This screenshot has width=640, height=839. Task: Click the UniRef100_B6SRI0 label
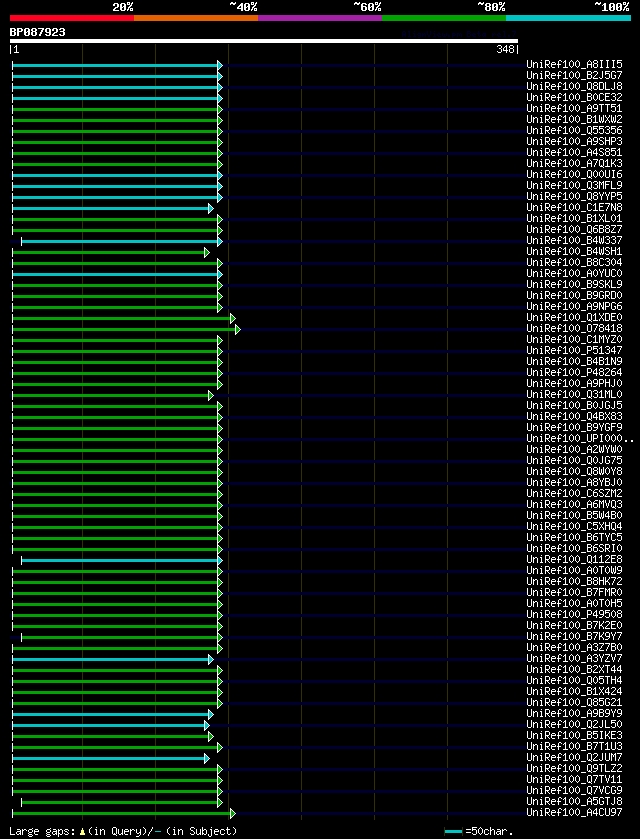(574, 548)
